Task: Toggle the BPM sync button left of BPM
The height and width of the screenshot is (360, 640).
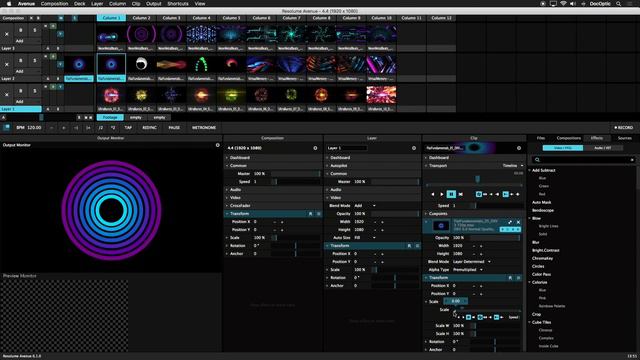Action: click(x=7, y=128)
